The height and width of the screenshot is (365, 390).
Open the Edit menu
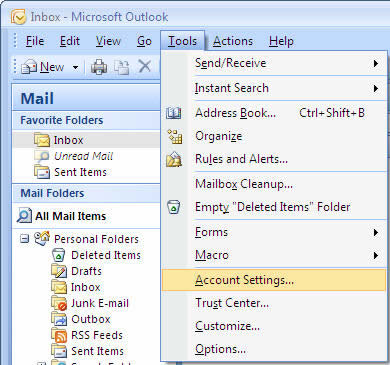[x=70, y=41]
